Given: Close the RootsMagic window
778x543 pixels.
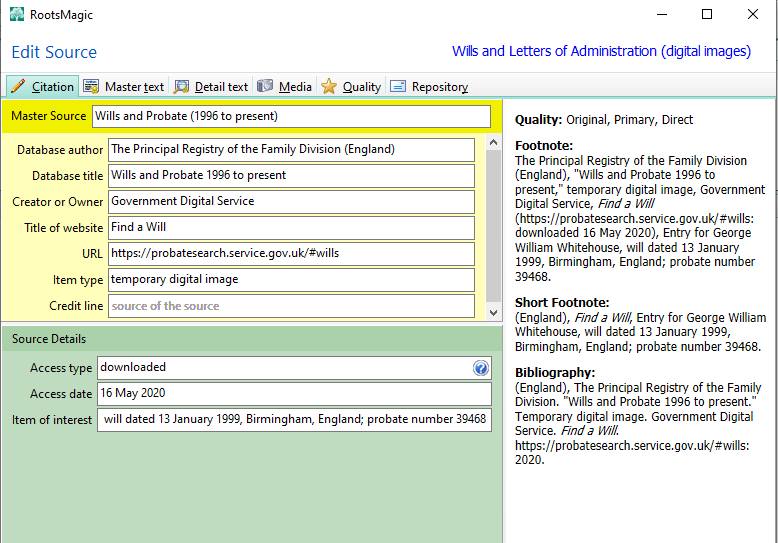Looking at the screenshot, I should 753,14.
